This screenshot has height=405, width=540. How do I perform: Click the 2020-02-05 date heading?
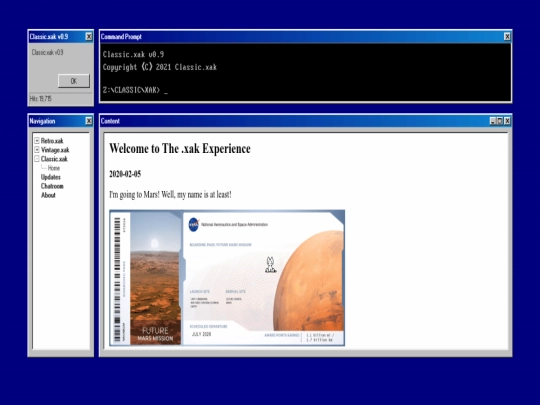click(x=125, y=174)
